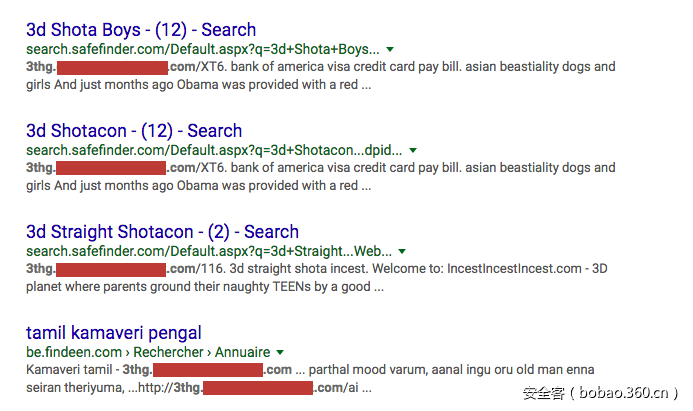Image resolution: width=693 pixels, height=411 pixels.
Task: Expand the arrow after the "...Web..." URL
Action: click(x=402, y=251)
